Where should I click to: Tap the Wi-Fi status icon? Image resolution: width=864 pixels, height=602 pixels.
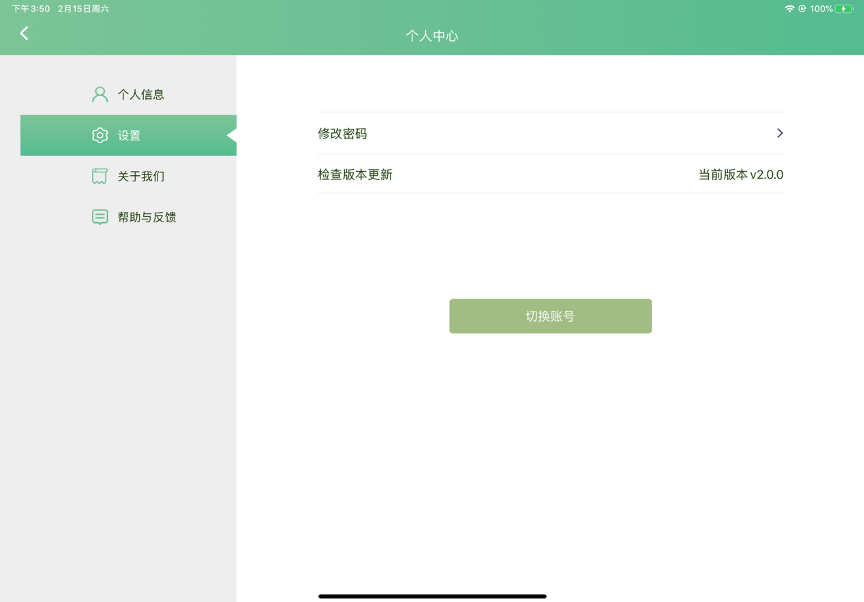tap(790, 9)
